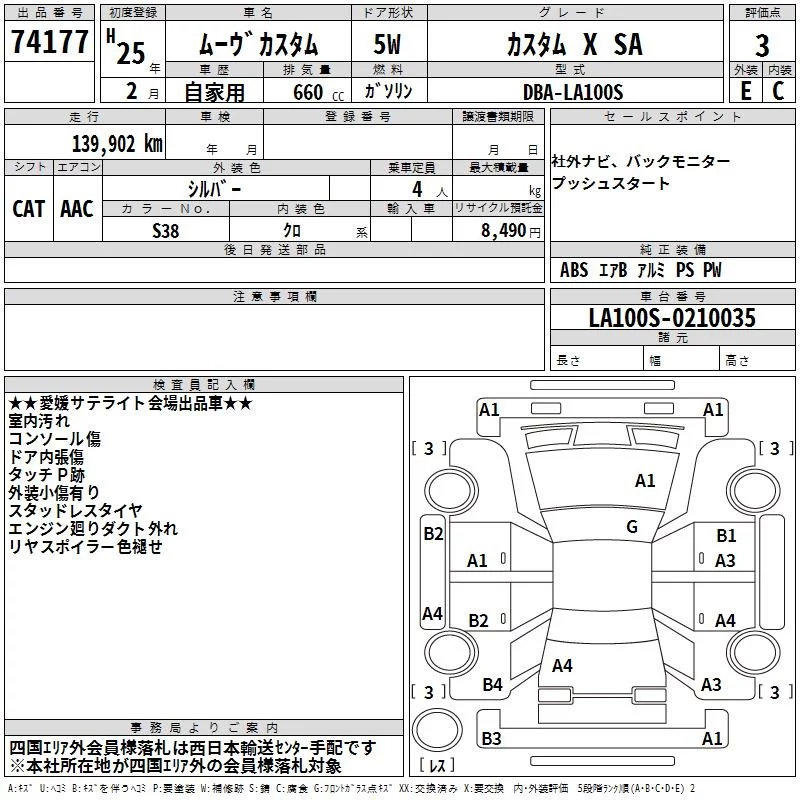Click the inspector note 愛媛サテライト会場出品車

pos(131,404)
